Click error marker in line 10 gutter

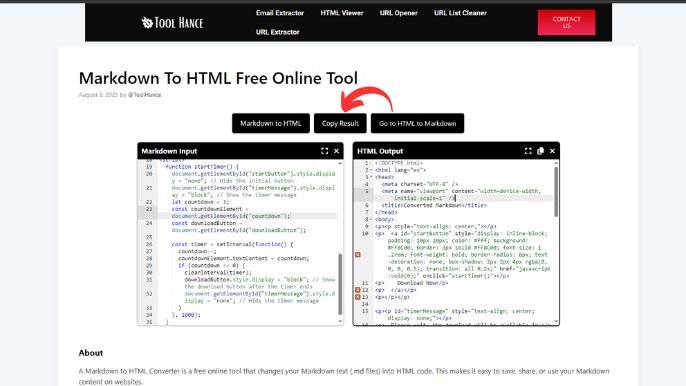coord(357,255)
